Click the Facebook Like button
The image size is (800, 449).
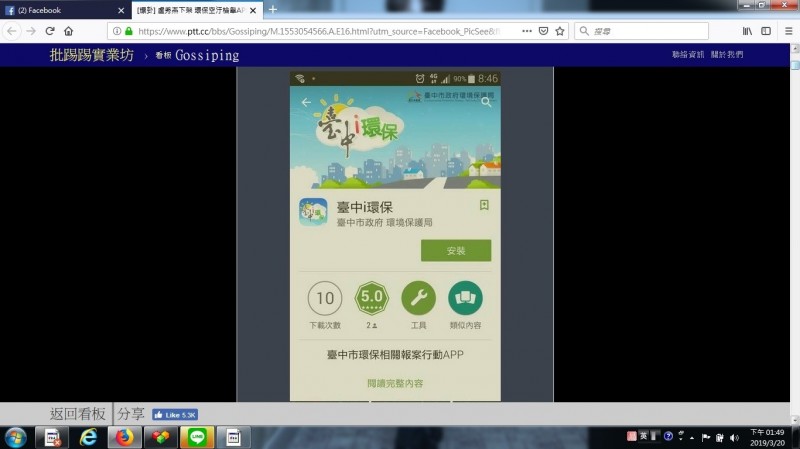pos(175,414)
